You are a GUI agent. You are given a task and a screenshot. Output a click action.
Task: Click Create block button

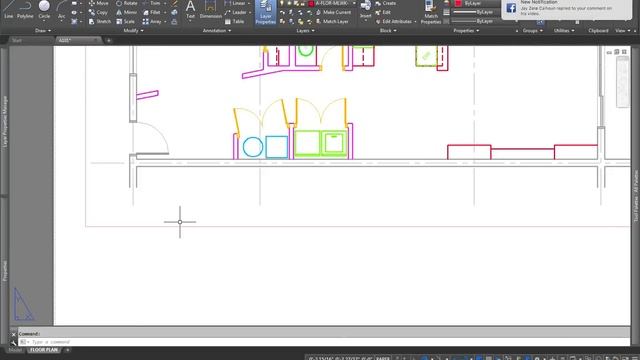(x=386, y=3)
